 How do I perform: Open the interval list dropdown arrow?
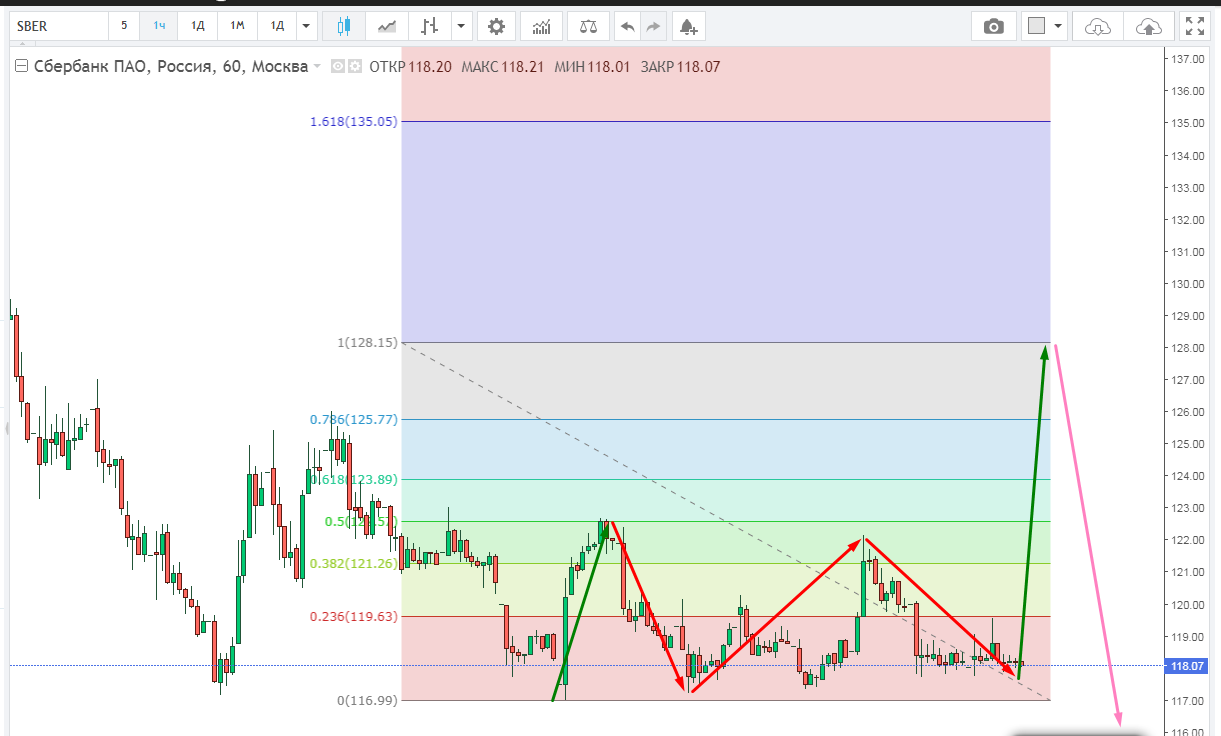307,26
